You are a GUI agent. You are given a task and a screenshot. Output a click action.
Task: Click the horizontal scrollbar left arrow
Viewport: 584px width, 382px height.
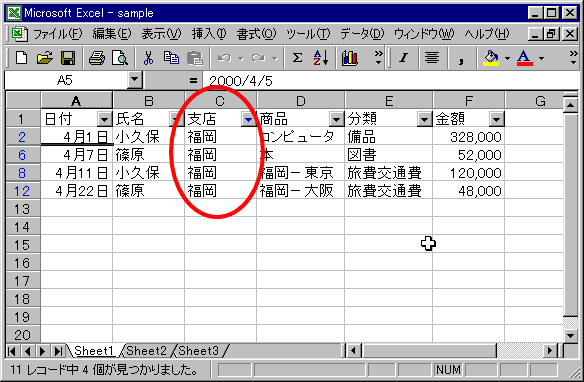coord(353,351)
